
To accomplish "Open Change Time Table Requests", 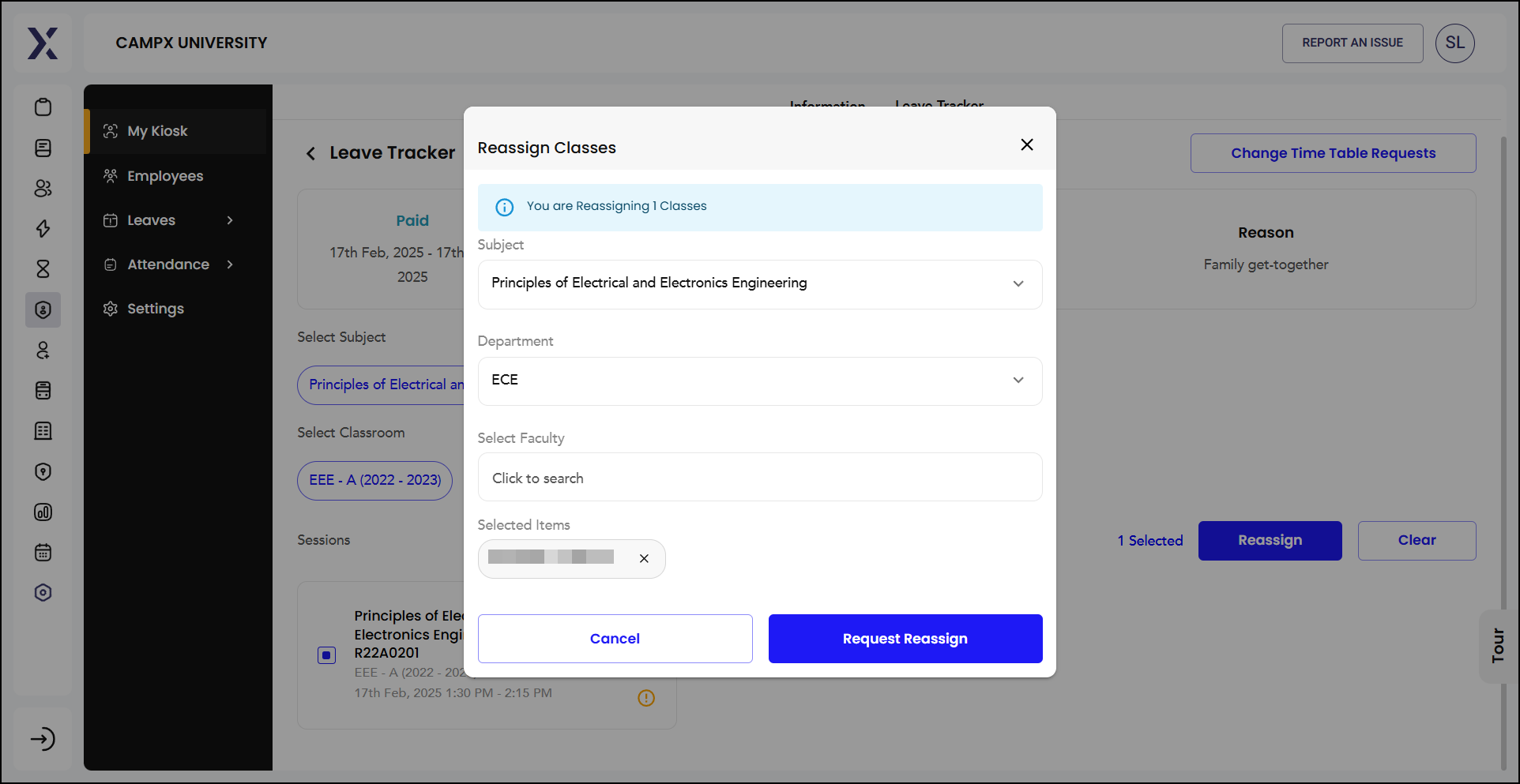I will coord(1333,153).
